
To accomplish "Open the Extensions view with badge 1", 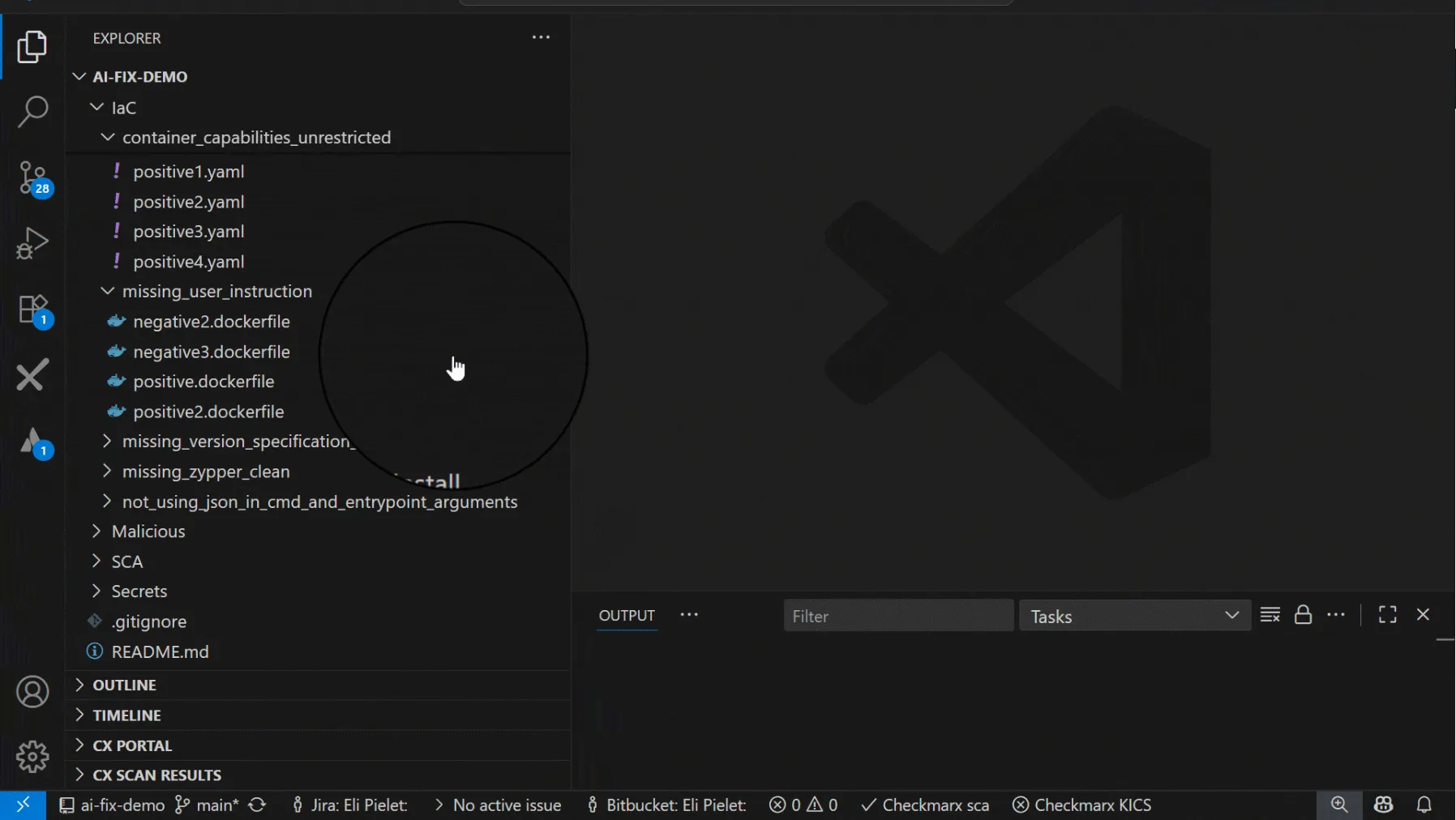I will coord(32,310).
